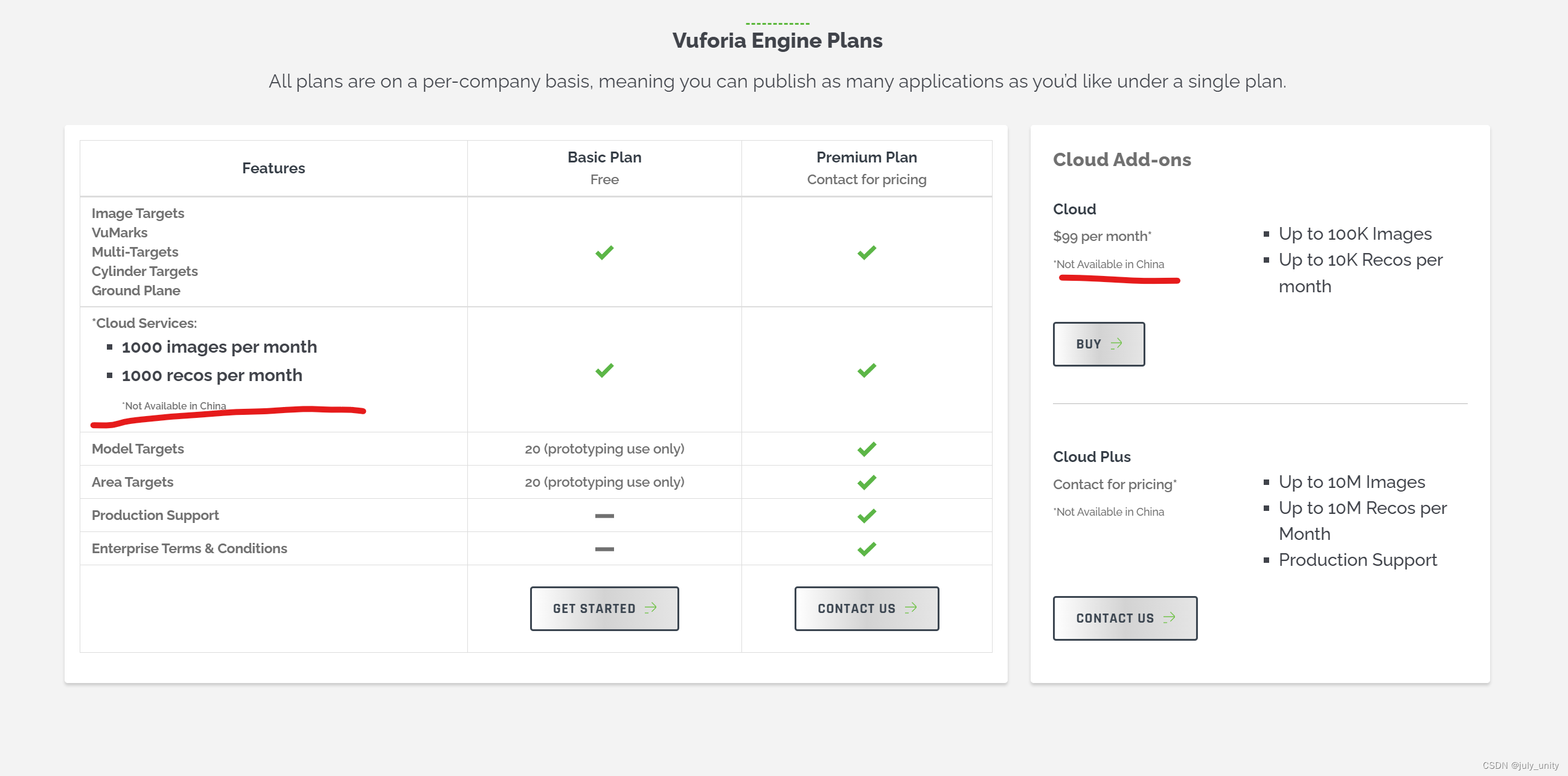Viewport: 1568px width, 776px height.
Task: Click 'Up to 100K Images' bullet
Action: [1355, 234]
